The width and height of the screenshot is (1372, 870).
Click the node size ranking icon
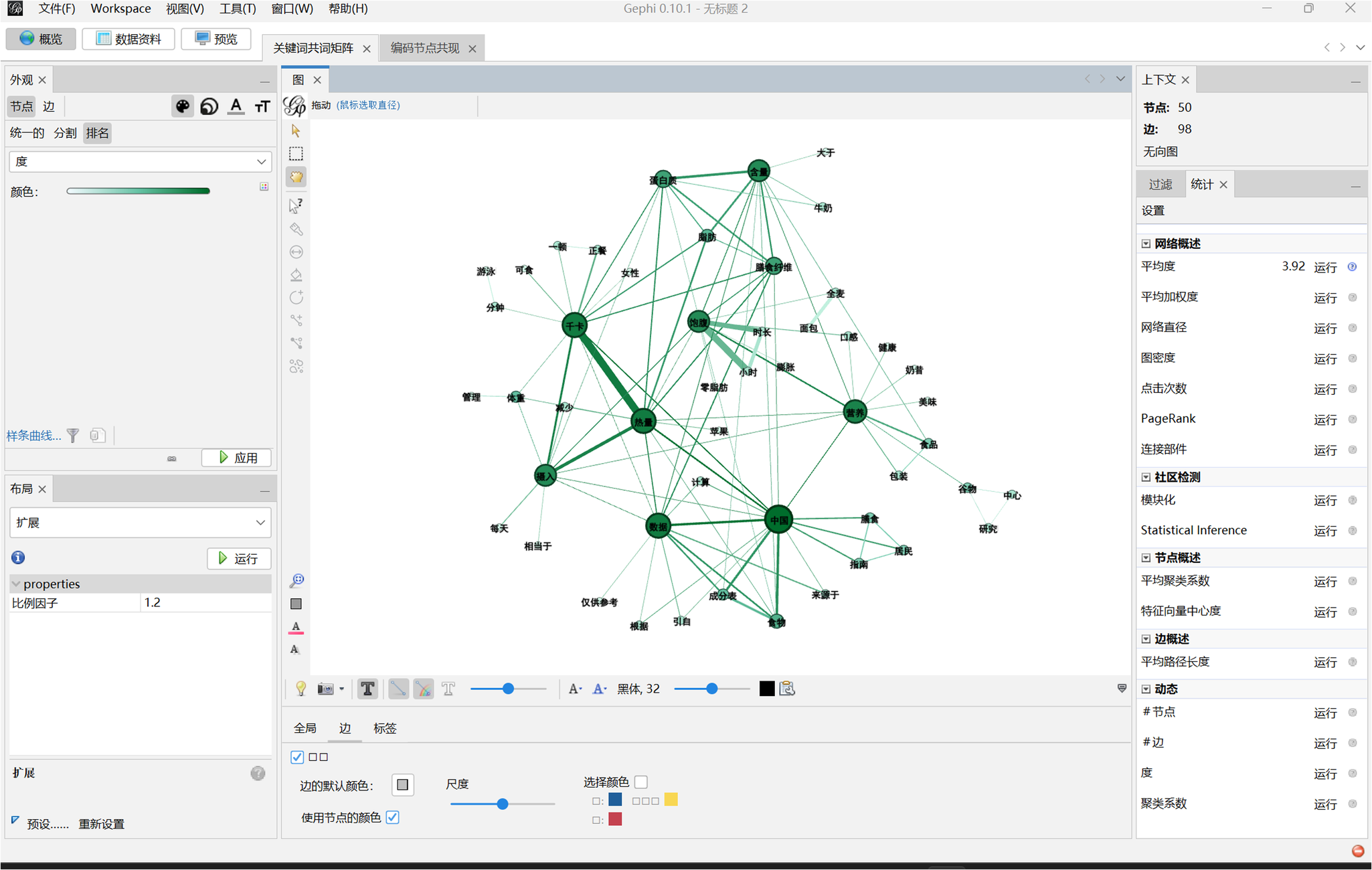209,106
